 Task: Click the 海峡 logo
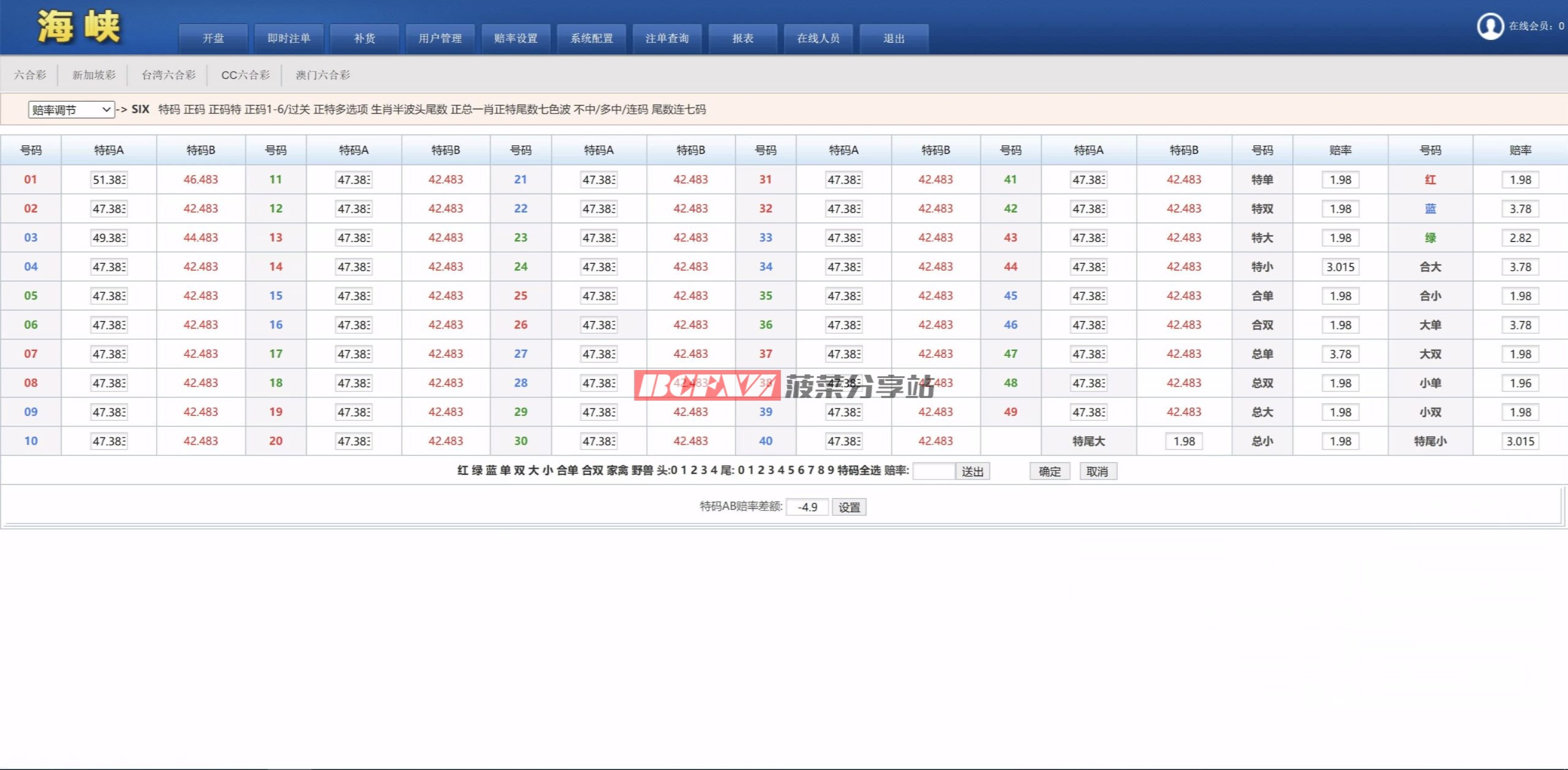pyautogui.click(x=78, y=28)
